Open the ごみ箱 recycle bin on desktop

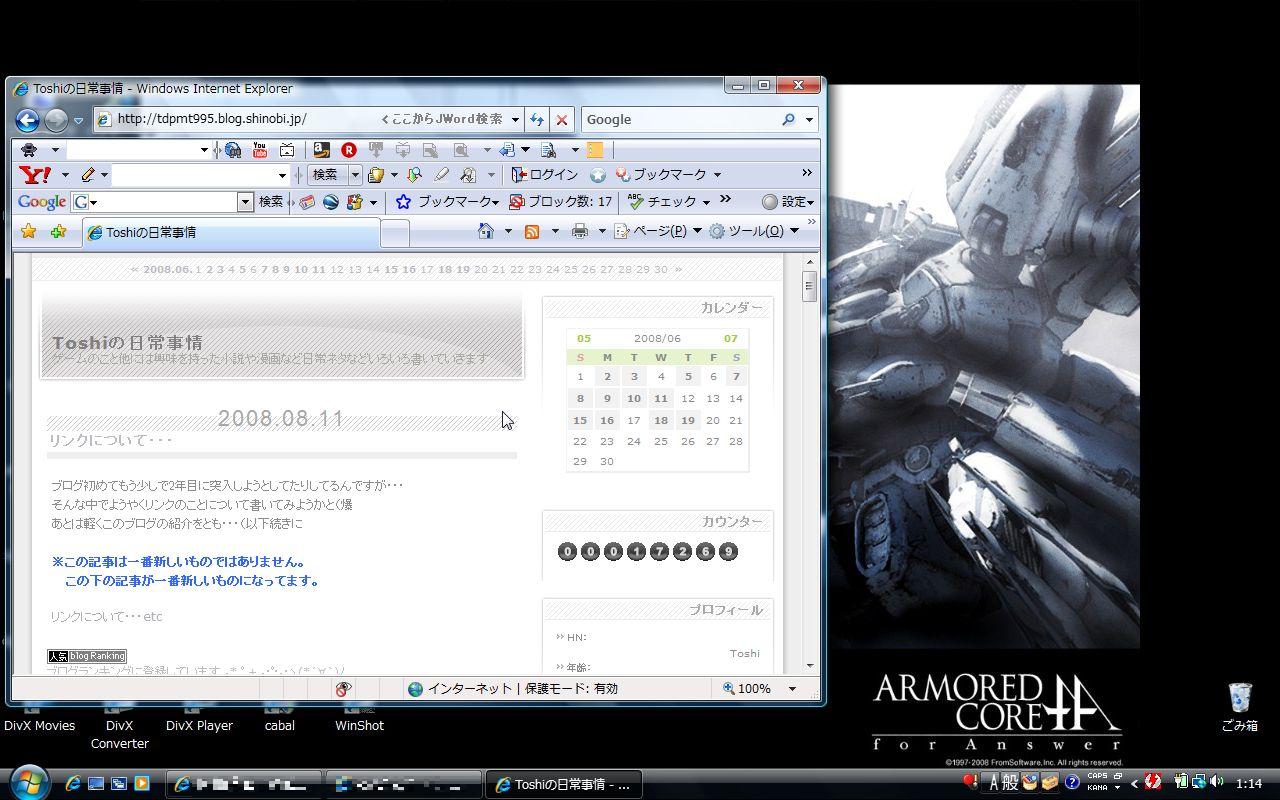point(1240,707)
